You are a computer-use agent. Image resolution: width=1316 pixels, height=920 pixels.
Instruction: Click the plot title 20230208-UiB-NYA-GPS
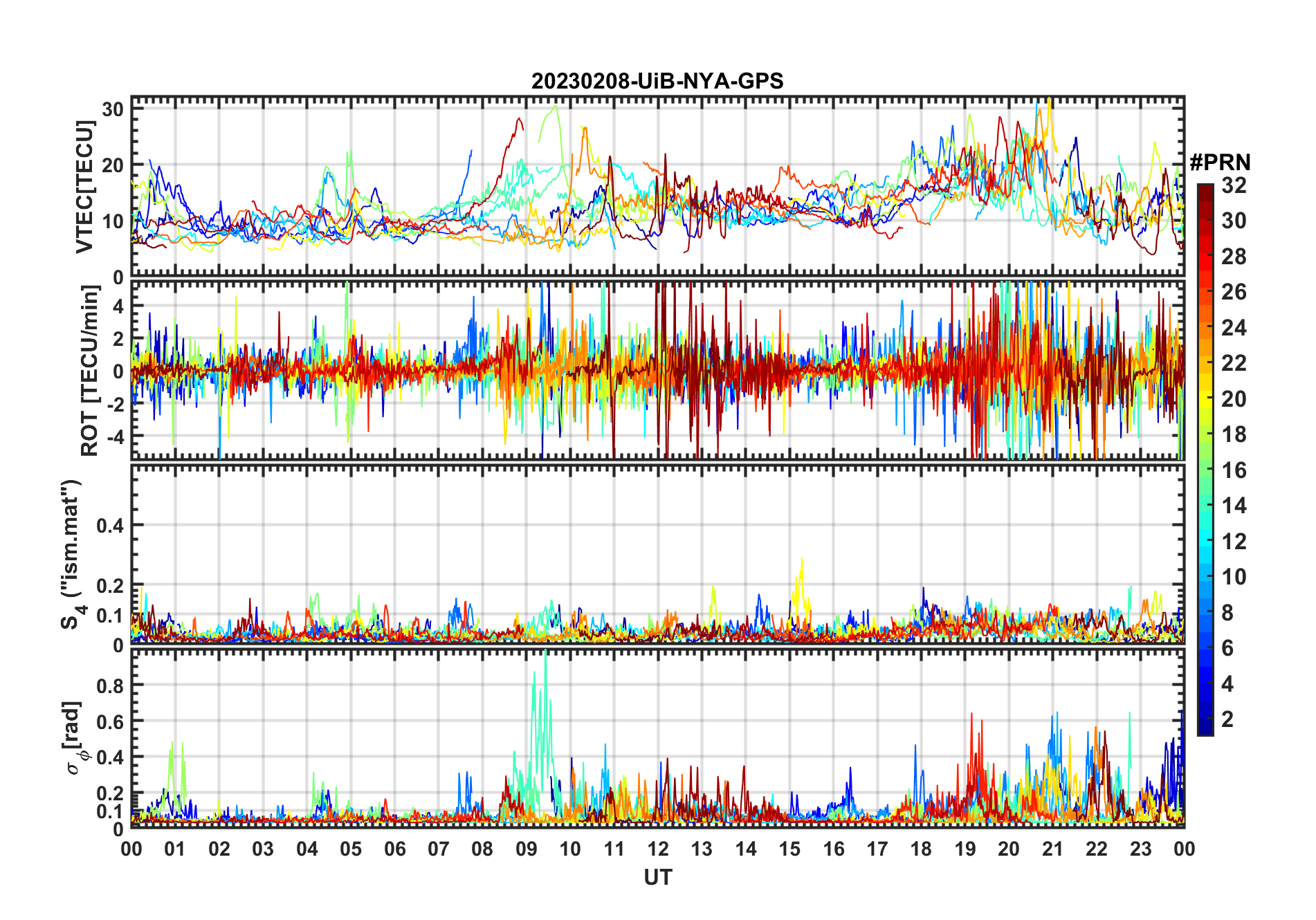[657, 81]
